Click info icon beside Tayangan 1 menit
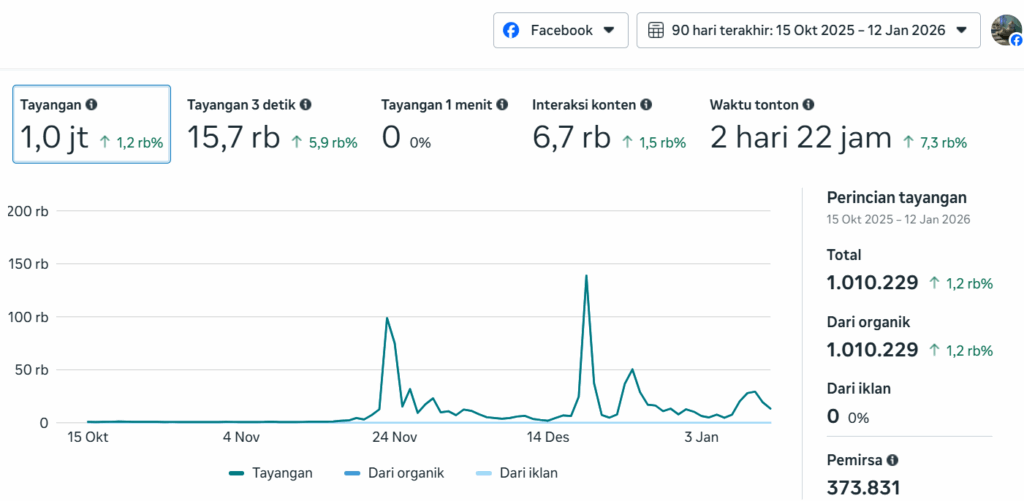The image size is (1024, 501). (x=502, y=104)
